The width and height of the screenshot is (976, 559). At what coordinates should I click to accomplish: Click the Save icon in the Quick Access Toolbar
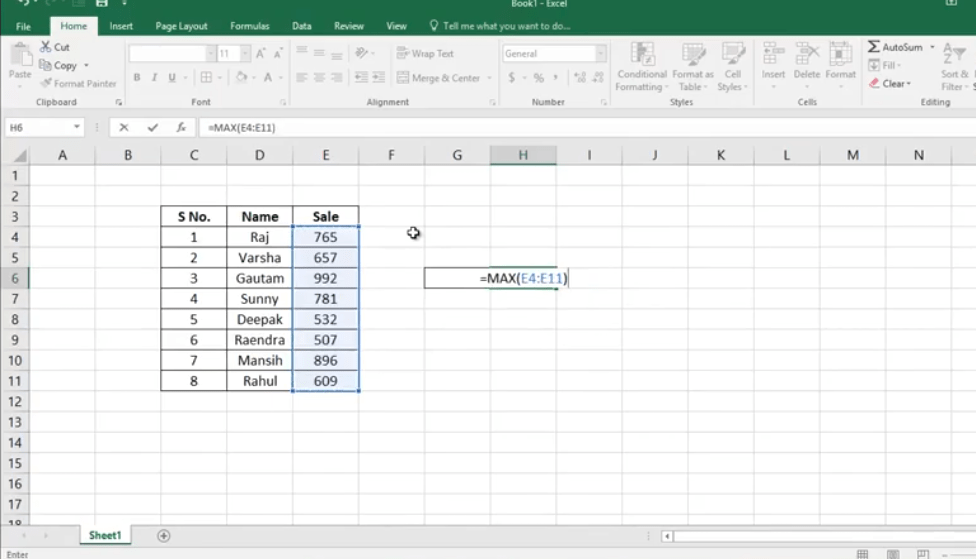click(101, 4)
